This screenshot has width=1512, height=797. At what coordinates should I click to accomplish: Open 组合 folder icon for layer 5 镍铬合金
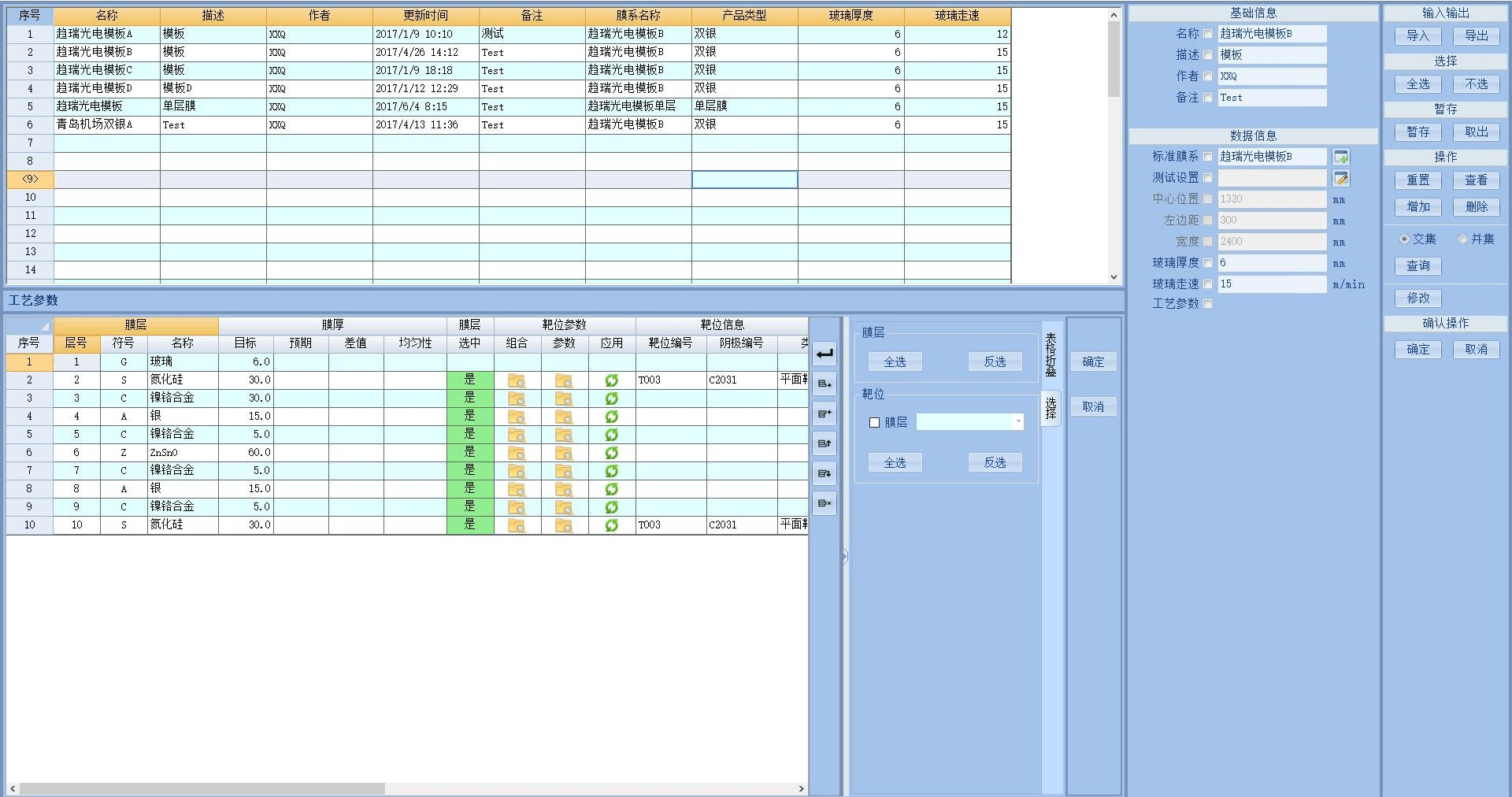click(x=517, y=435)
